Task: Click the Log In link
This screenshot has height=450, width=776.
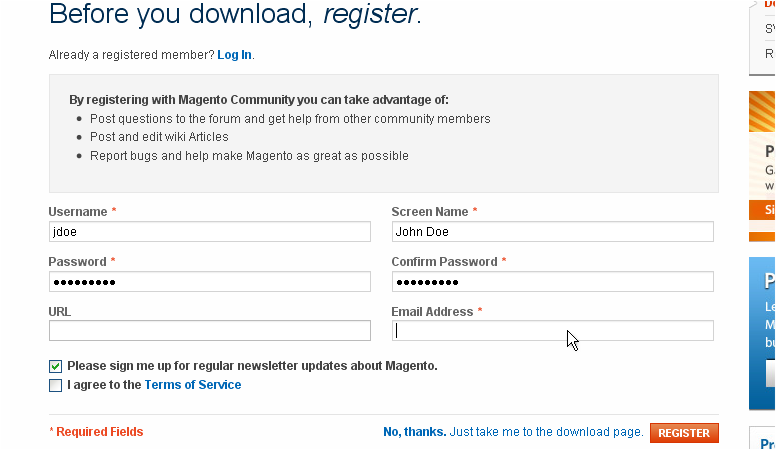Action: pos(234,54)
